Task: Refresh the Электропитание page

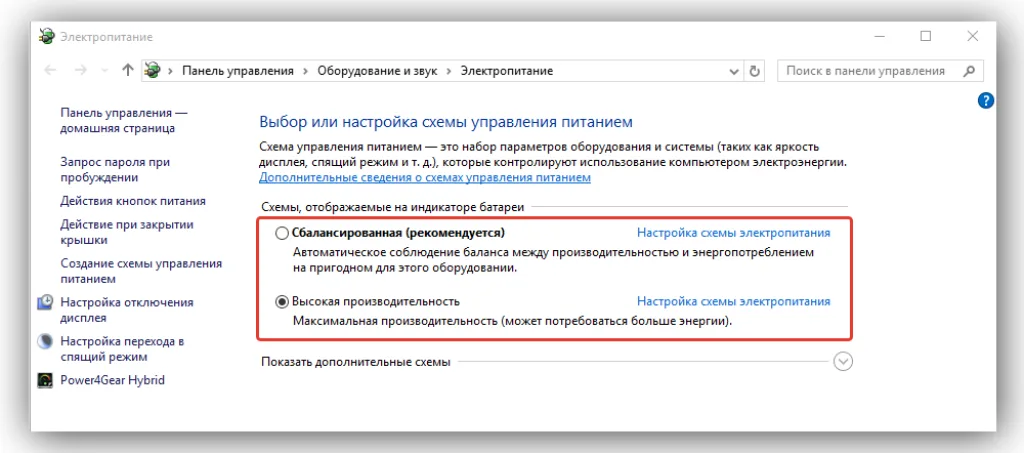Action: pyautogui.click(x=754, y=71)
